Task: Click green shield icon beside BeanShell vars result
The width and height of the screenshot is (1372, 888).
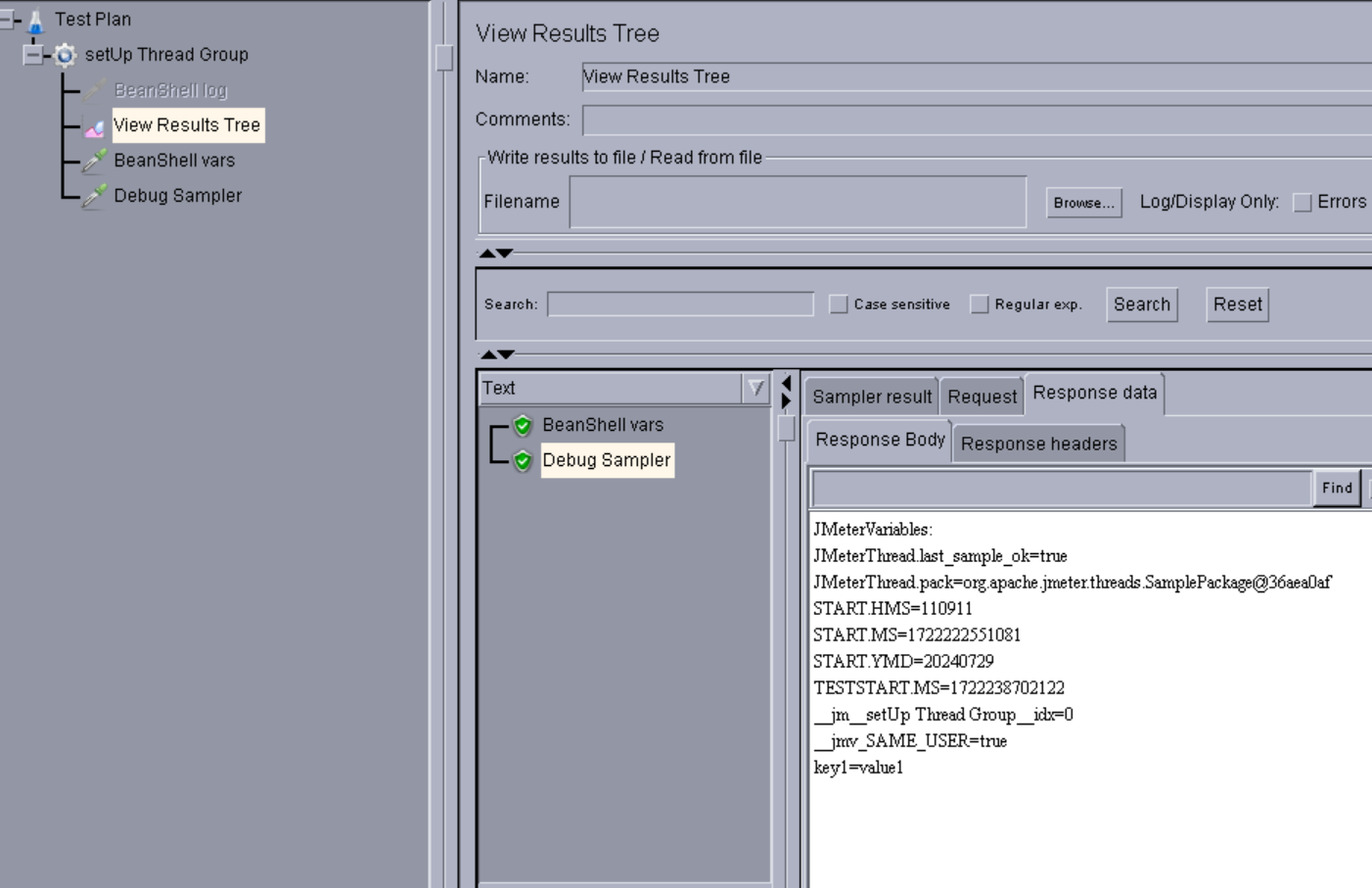Action: 523,425
